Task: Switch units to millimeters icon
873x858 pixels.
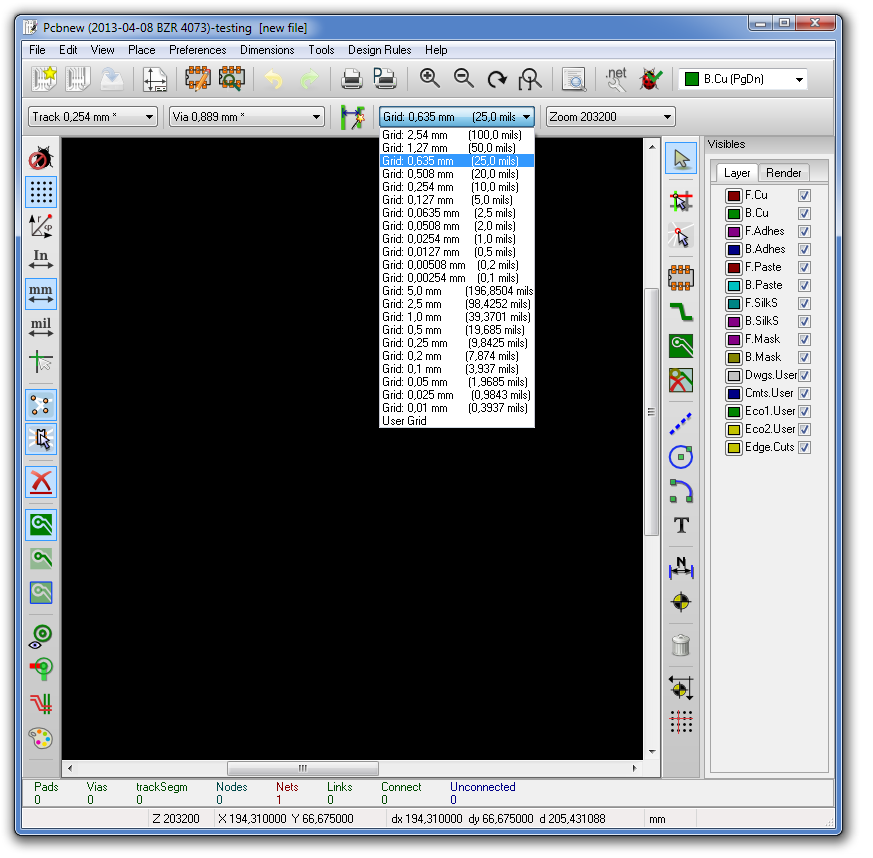Action: (x=41, y=294)
